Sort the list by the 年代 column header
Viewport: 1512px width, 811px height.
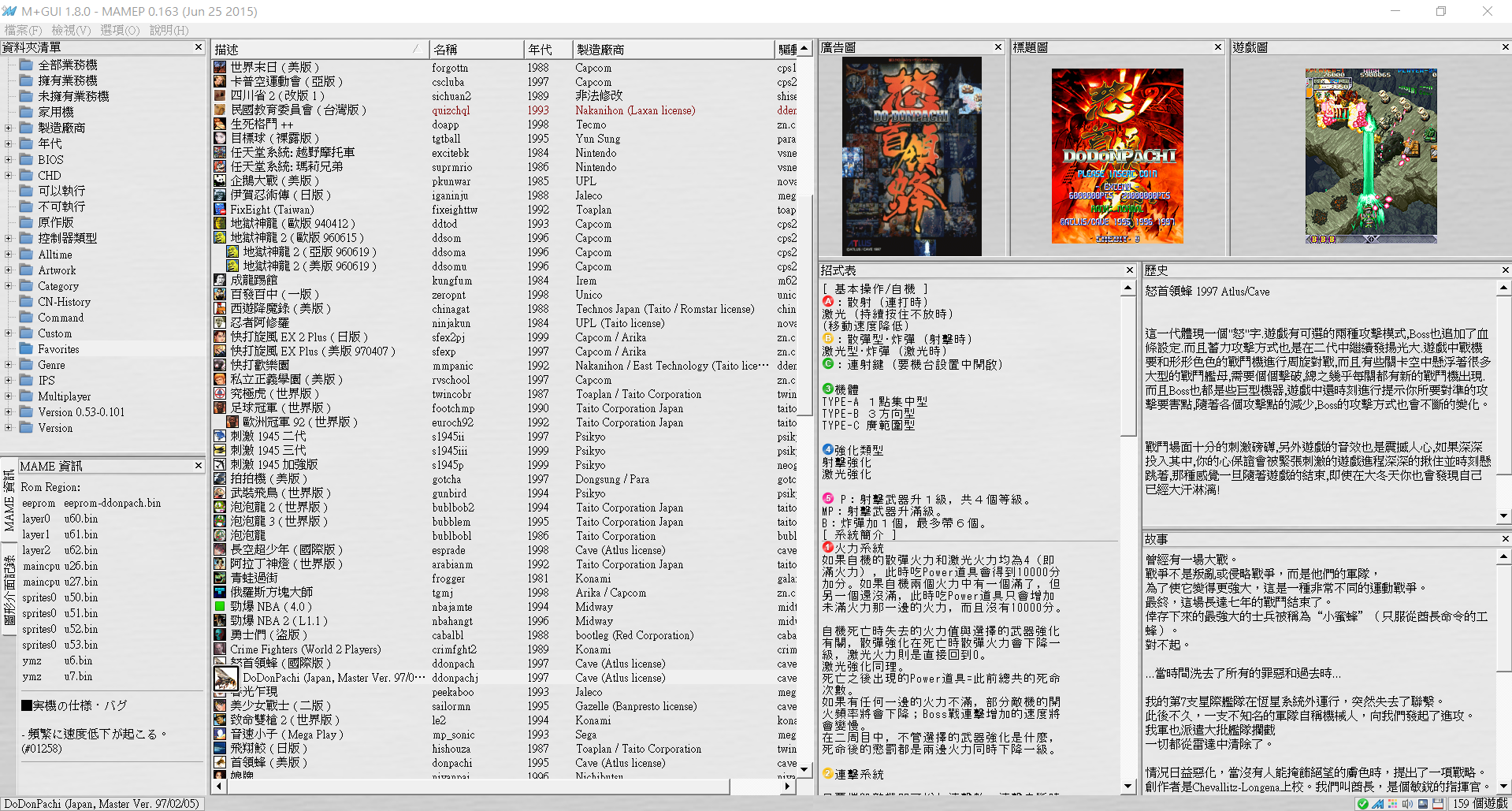click(x=548, y=49)
